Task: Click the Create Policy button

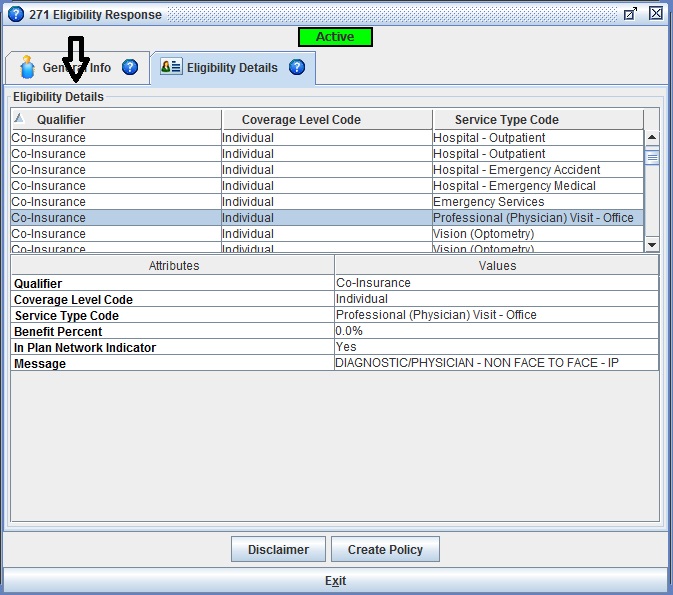Action: point(385,549)
